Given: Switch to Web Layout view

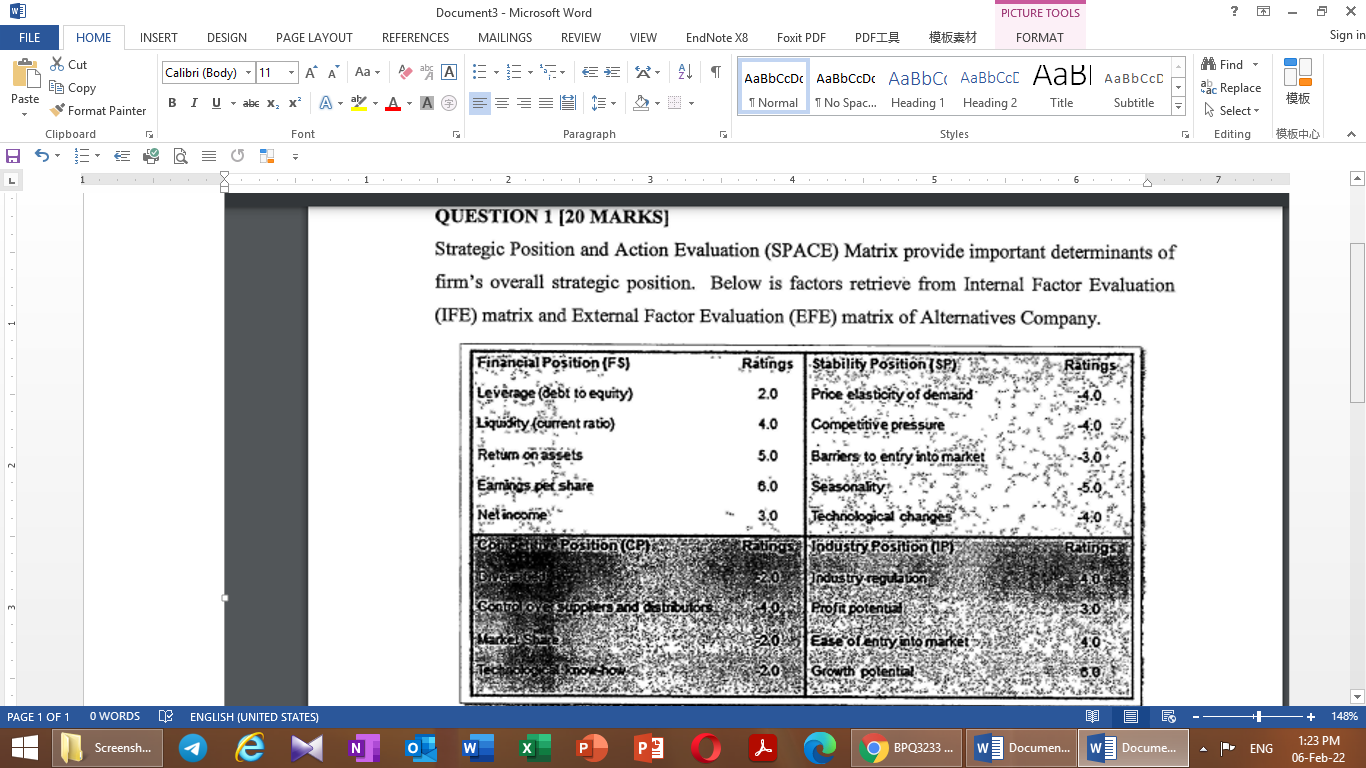Looking at the screenshot, I should [1168, 717].
